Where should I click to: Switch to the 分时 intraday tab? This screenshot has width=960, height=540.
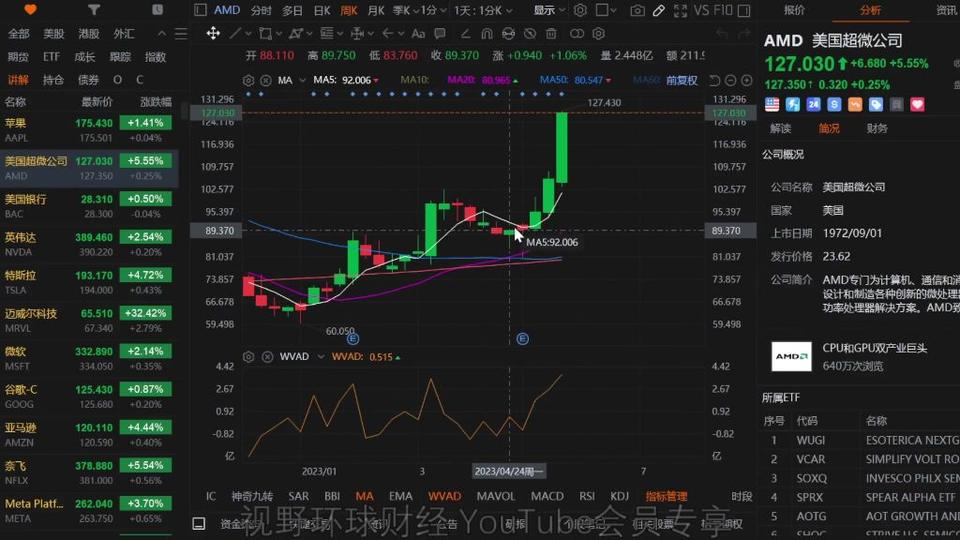(261, 10)
